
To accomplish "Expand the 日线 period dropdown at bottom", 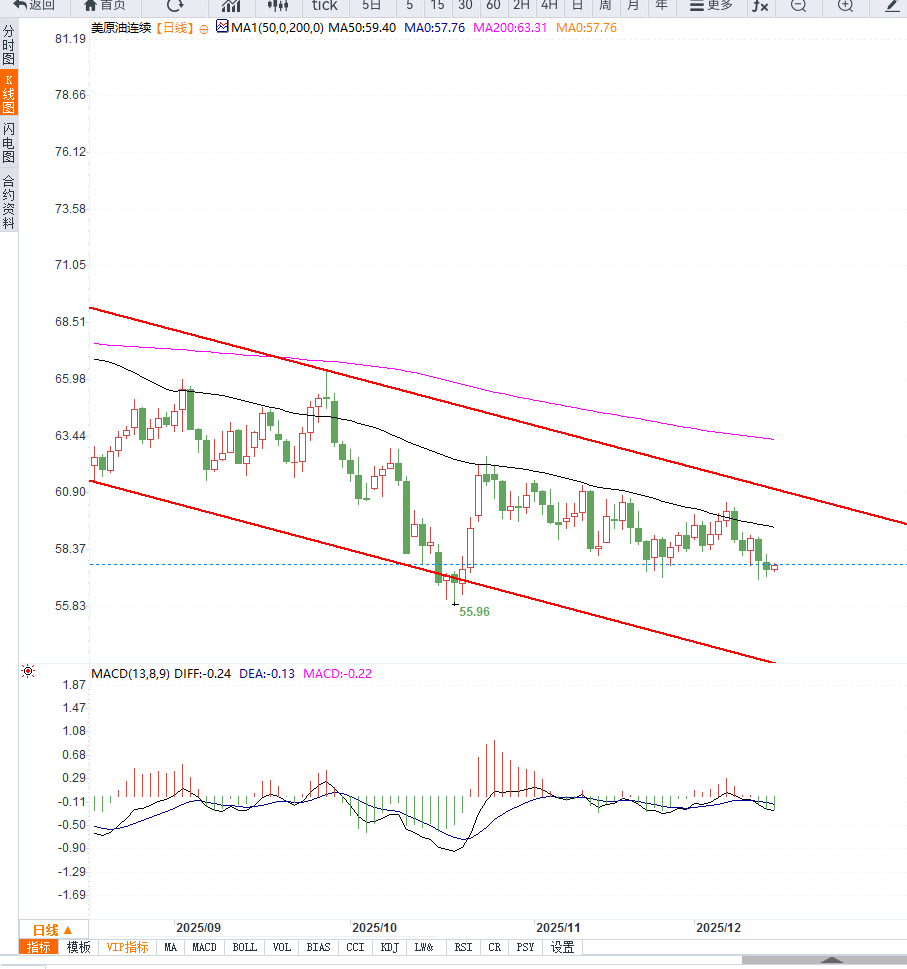I will [53, 930].
